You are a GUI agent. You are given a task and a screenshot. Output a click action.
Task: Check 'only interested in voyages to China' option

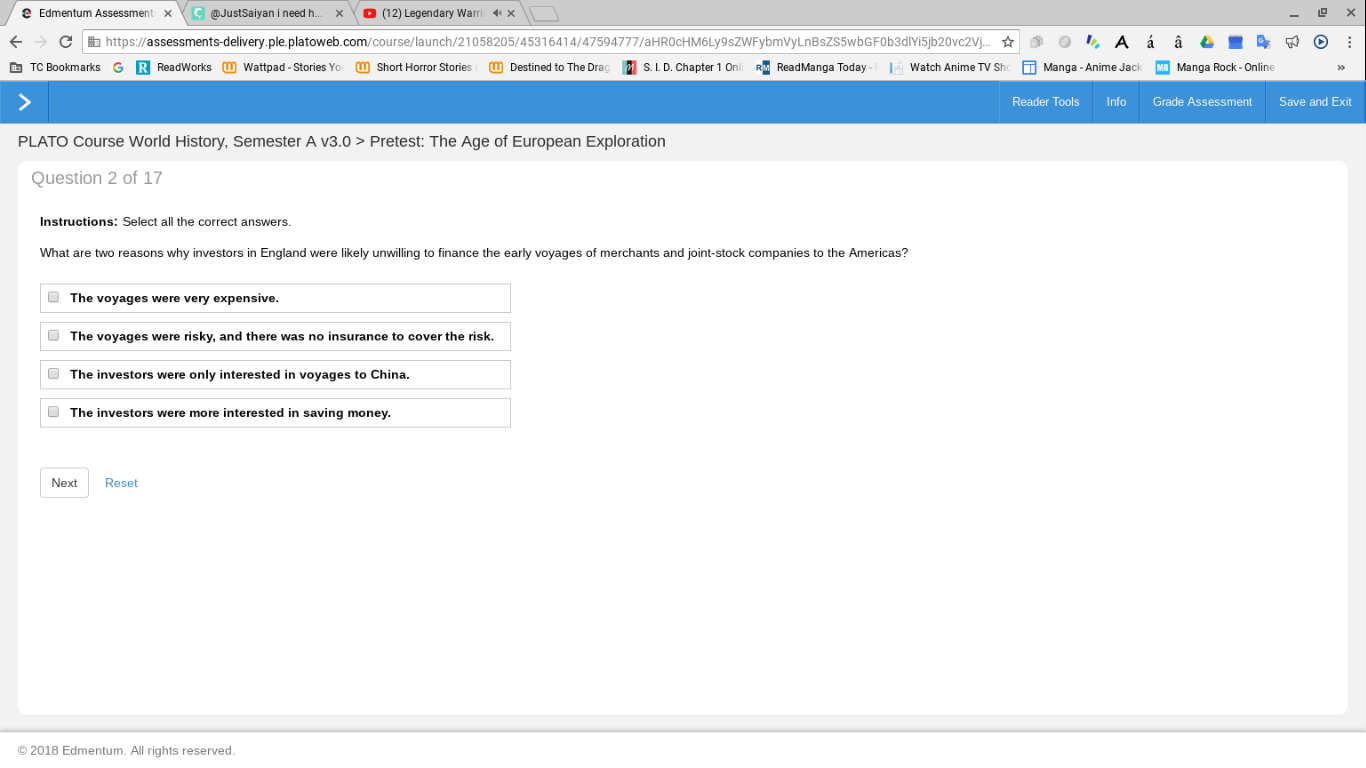[x=54, y=373]
